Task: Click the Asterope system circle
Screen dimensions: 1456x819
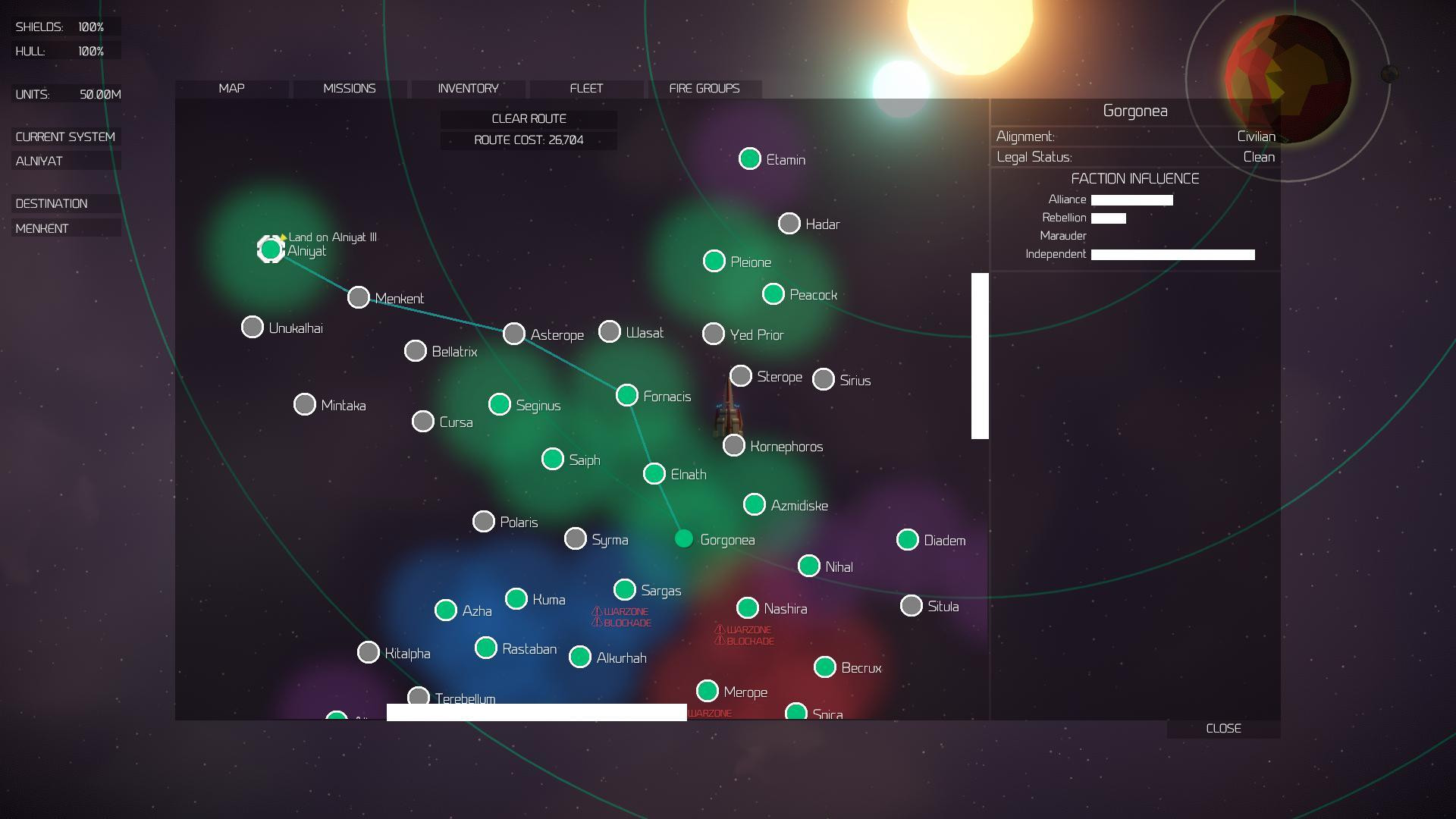Action: tap(513, 334)
